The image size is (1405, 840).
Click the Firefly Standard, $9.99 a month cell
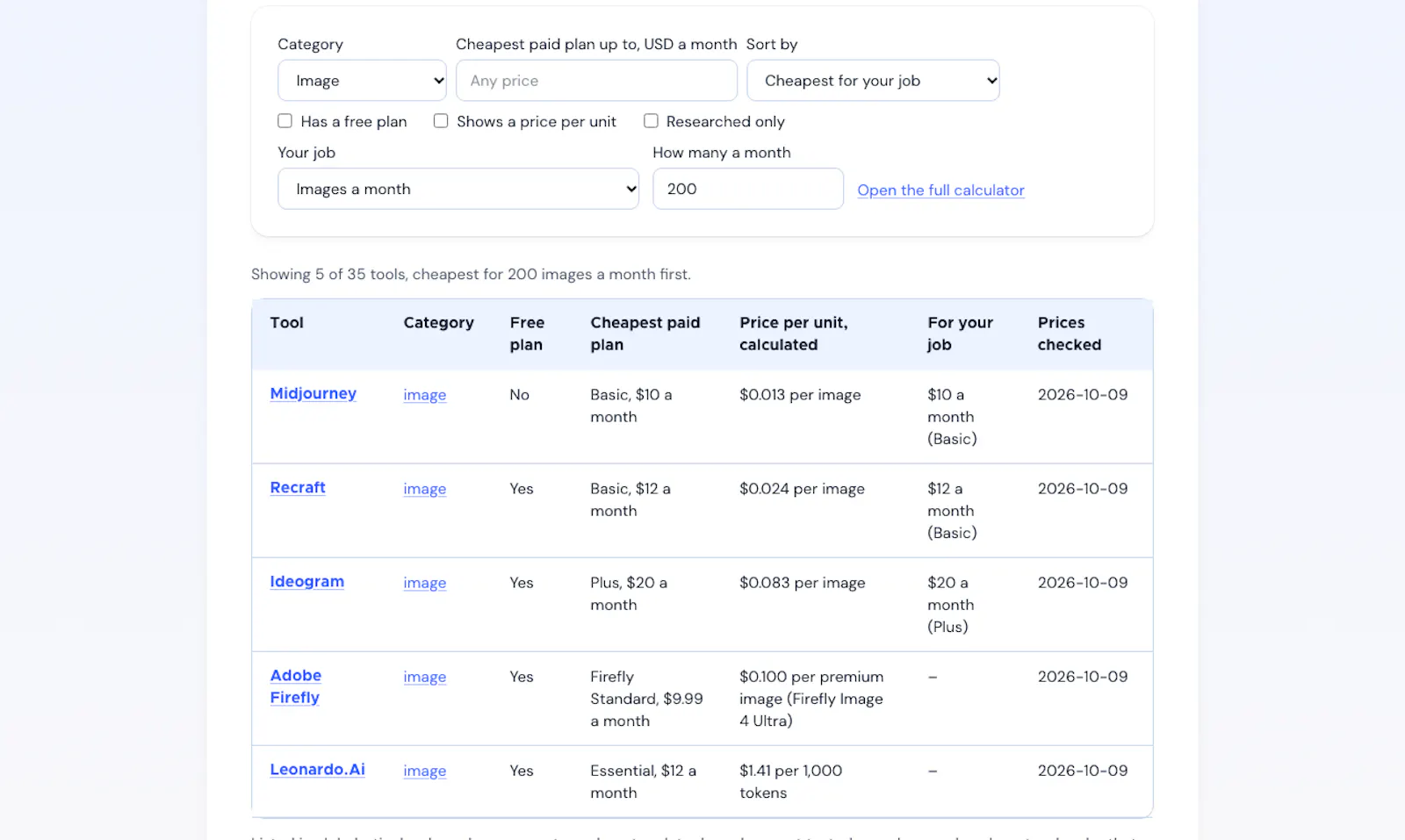pos(647,699)
